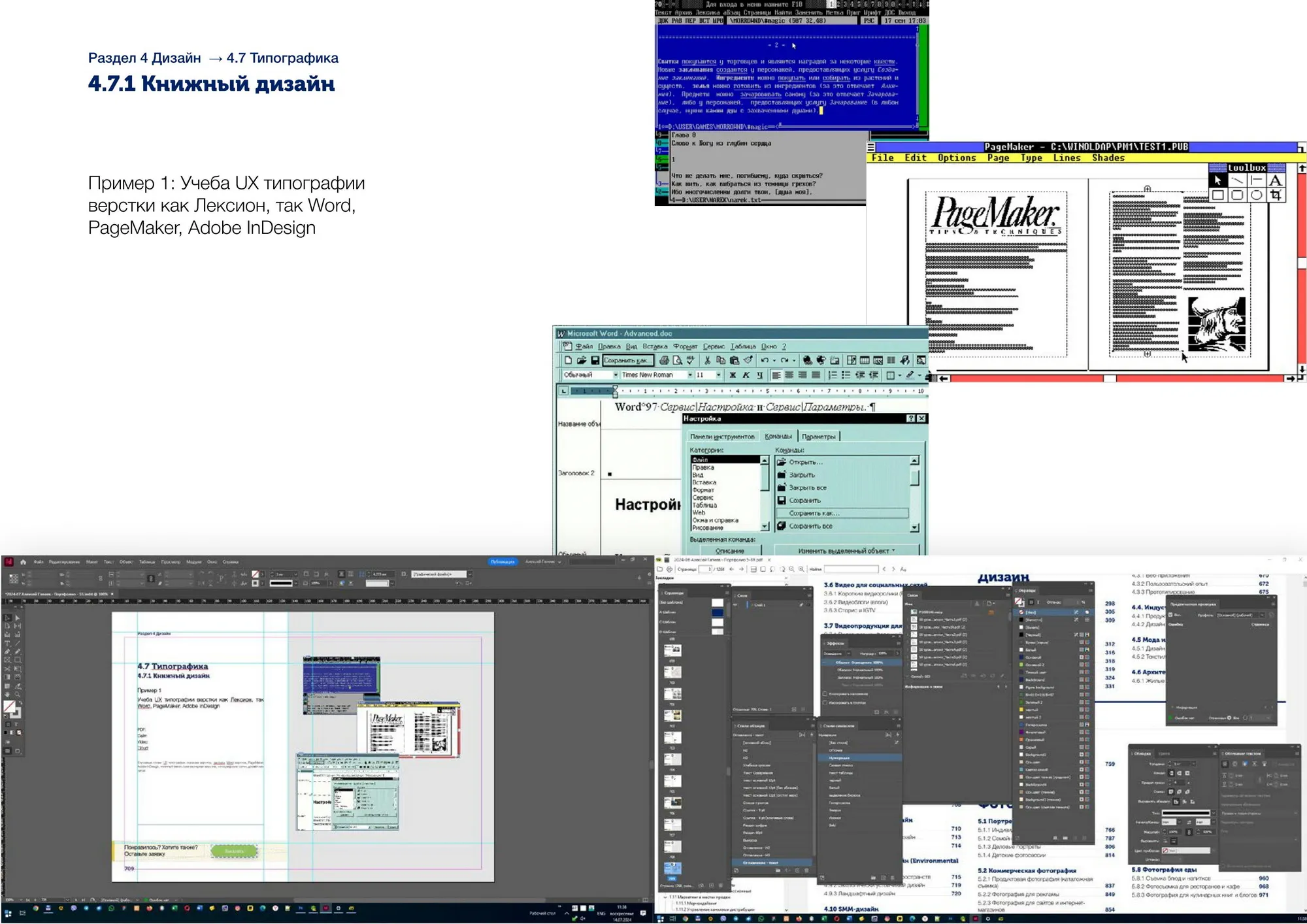Click the Описание button in the dialog
This screenshot has width=1307, height=924.
(x=729, y=551)
